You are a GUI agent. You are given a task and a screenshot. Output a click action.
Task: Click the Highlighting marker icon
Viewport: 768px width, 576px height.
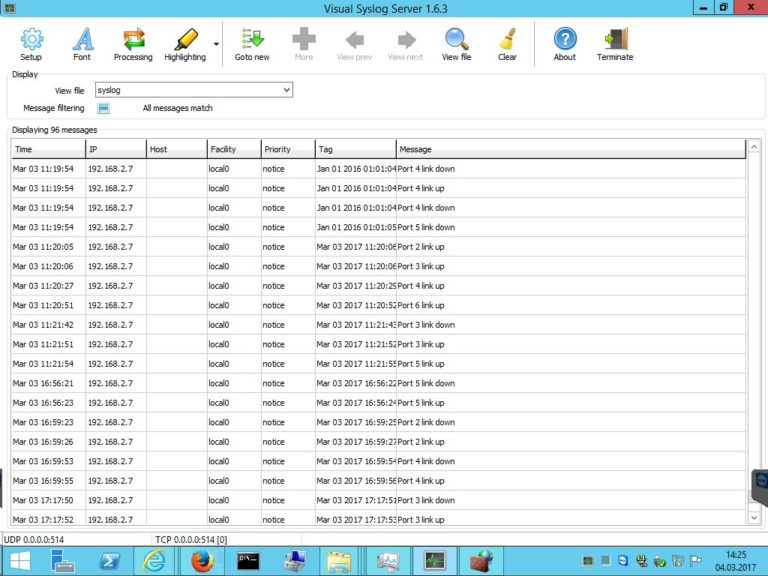click(x=185, y=40)
